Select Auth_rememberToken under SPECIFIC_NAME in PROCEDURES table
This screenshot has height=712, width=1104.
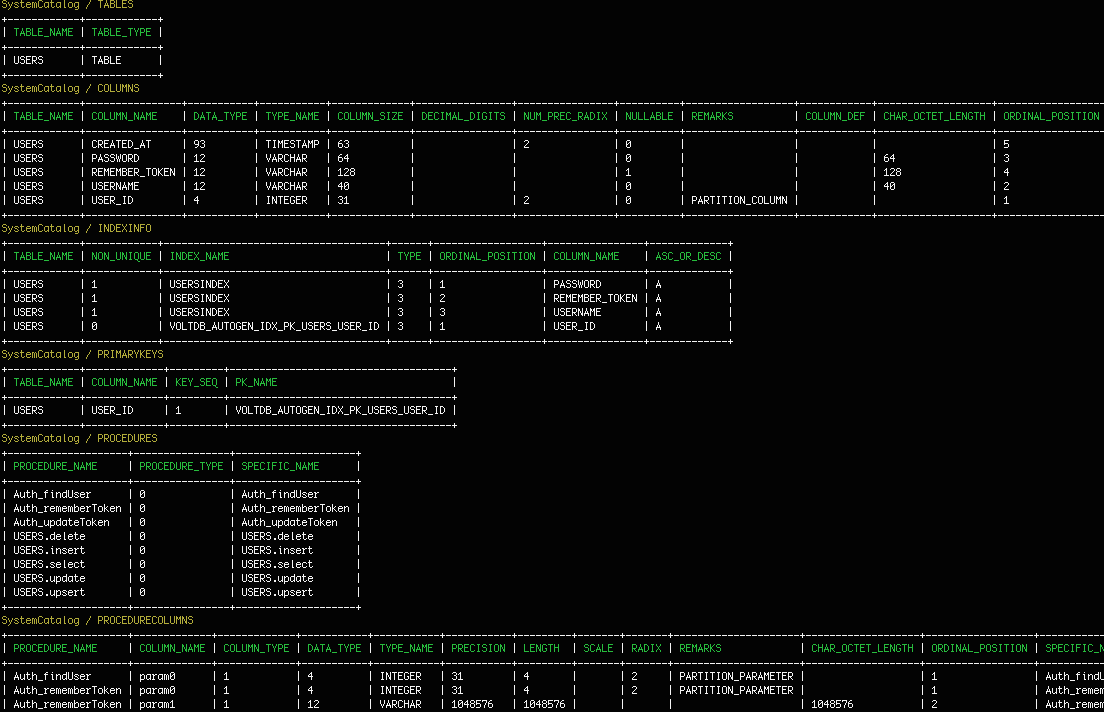295,508
